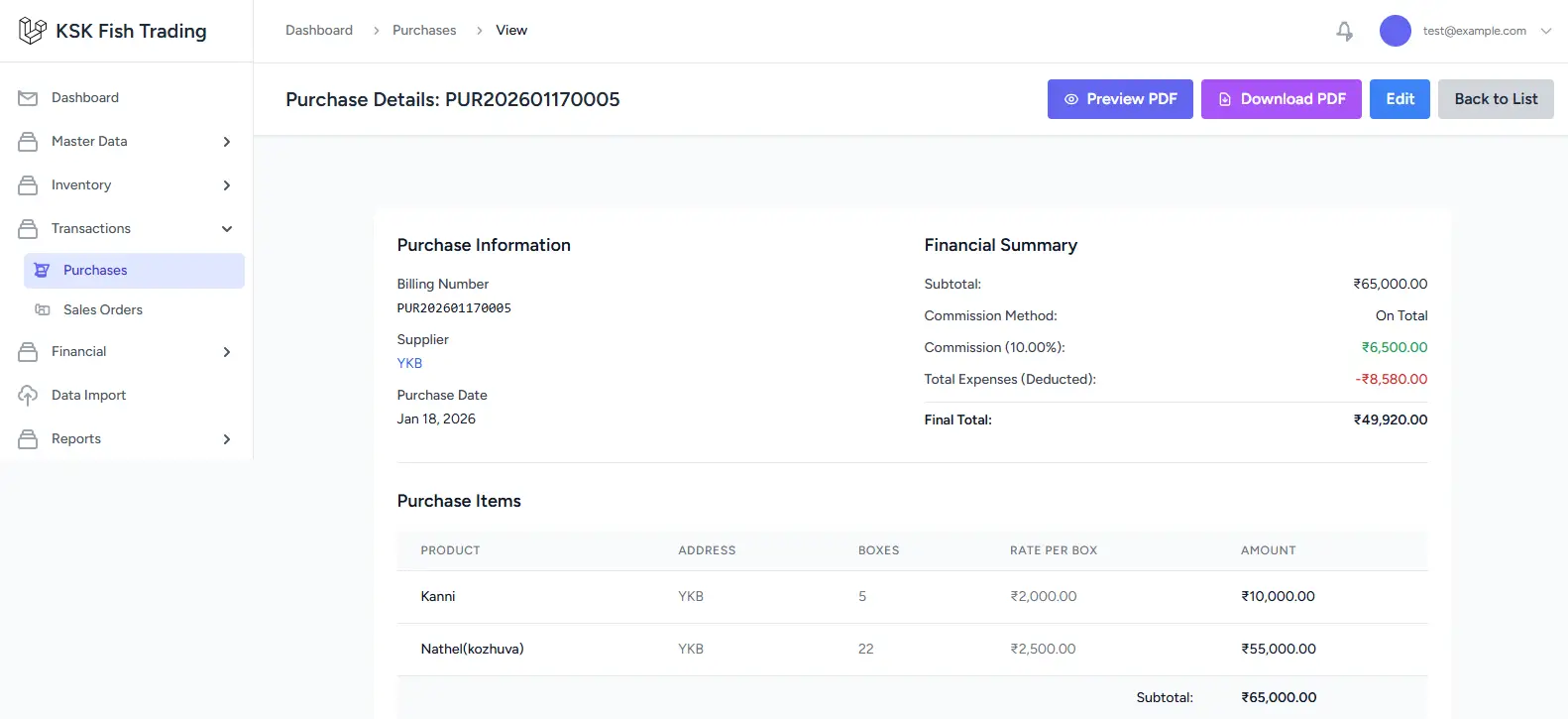1568x719 pixels.
Task: Click the user avatar circle
Action: pyautogui.click(x=1395, y=31)
